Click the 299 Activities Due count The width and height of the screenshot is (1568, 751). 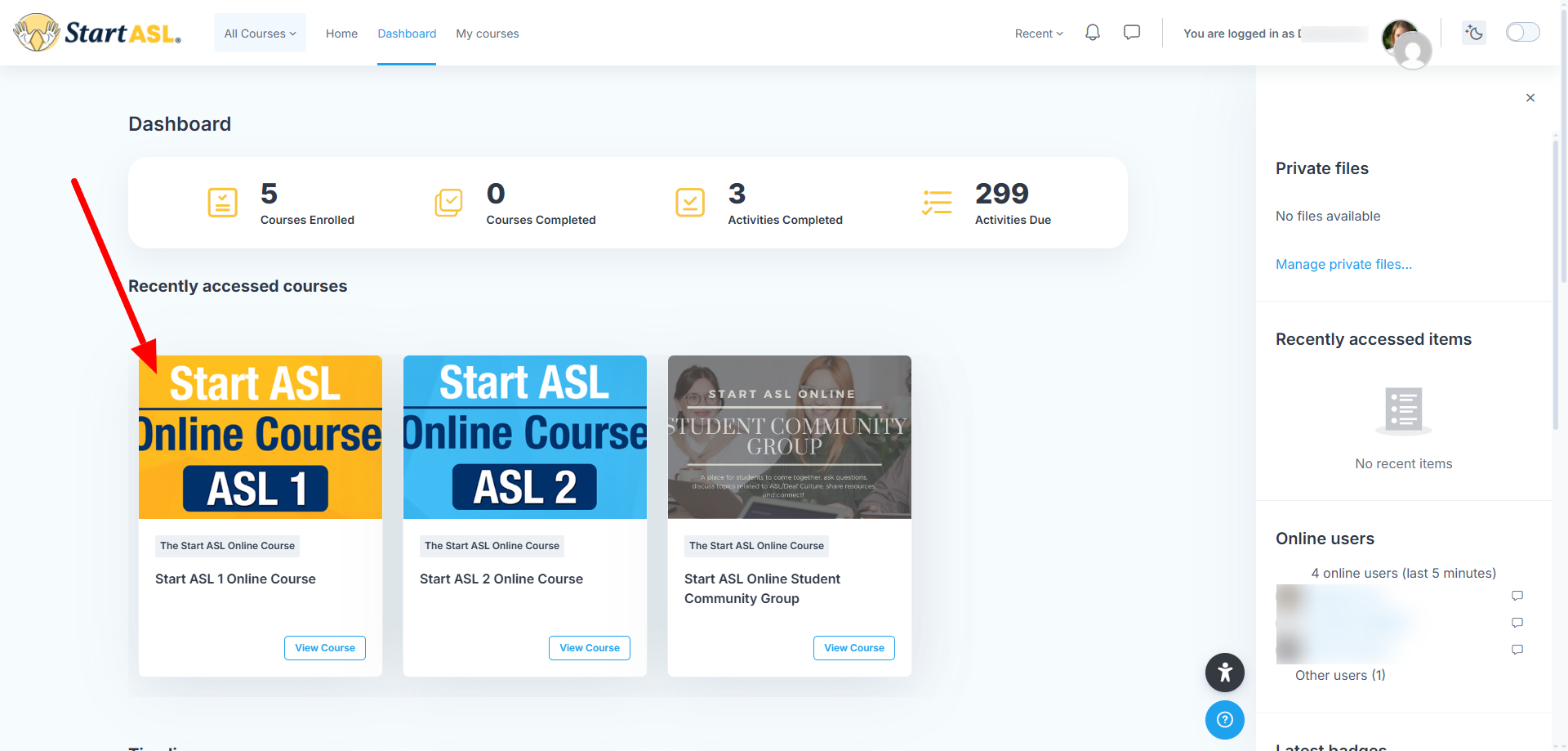1002,194
